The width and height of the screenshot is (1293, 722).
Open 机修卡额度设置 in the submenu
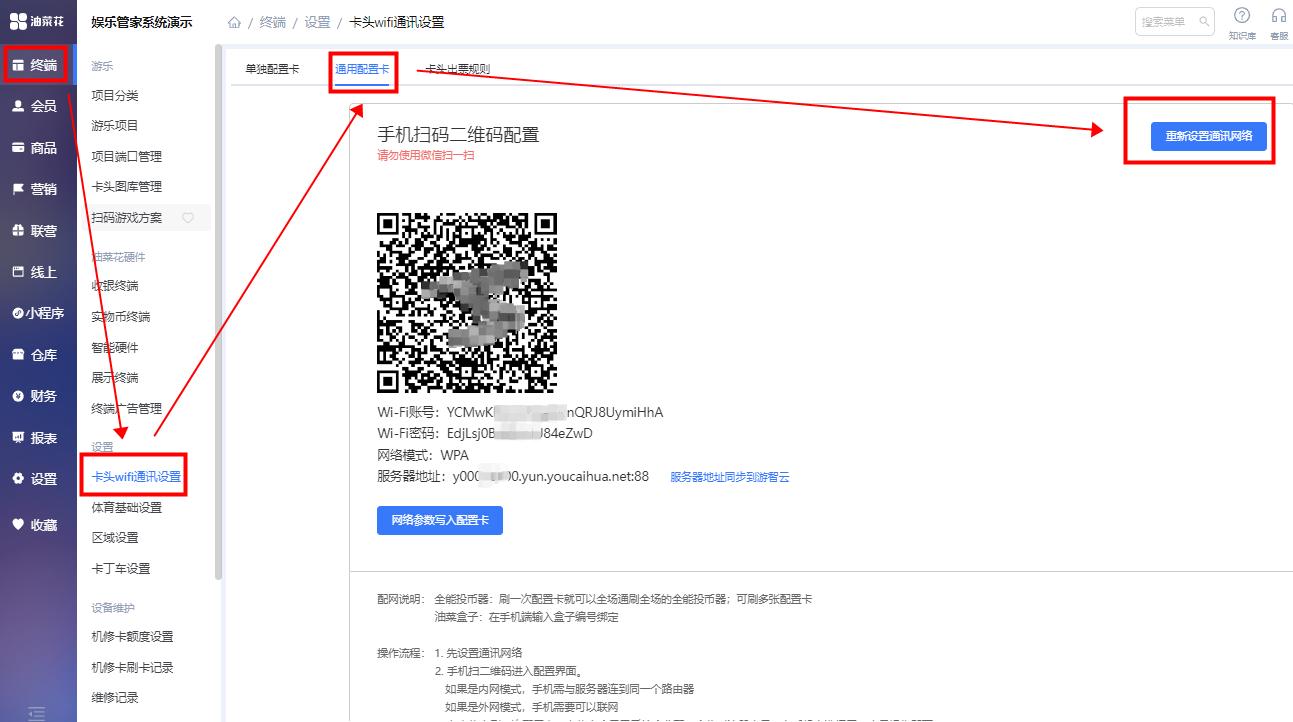[132, 637]
